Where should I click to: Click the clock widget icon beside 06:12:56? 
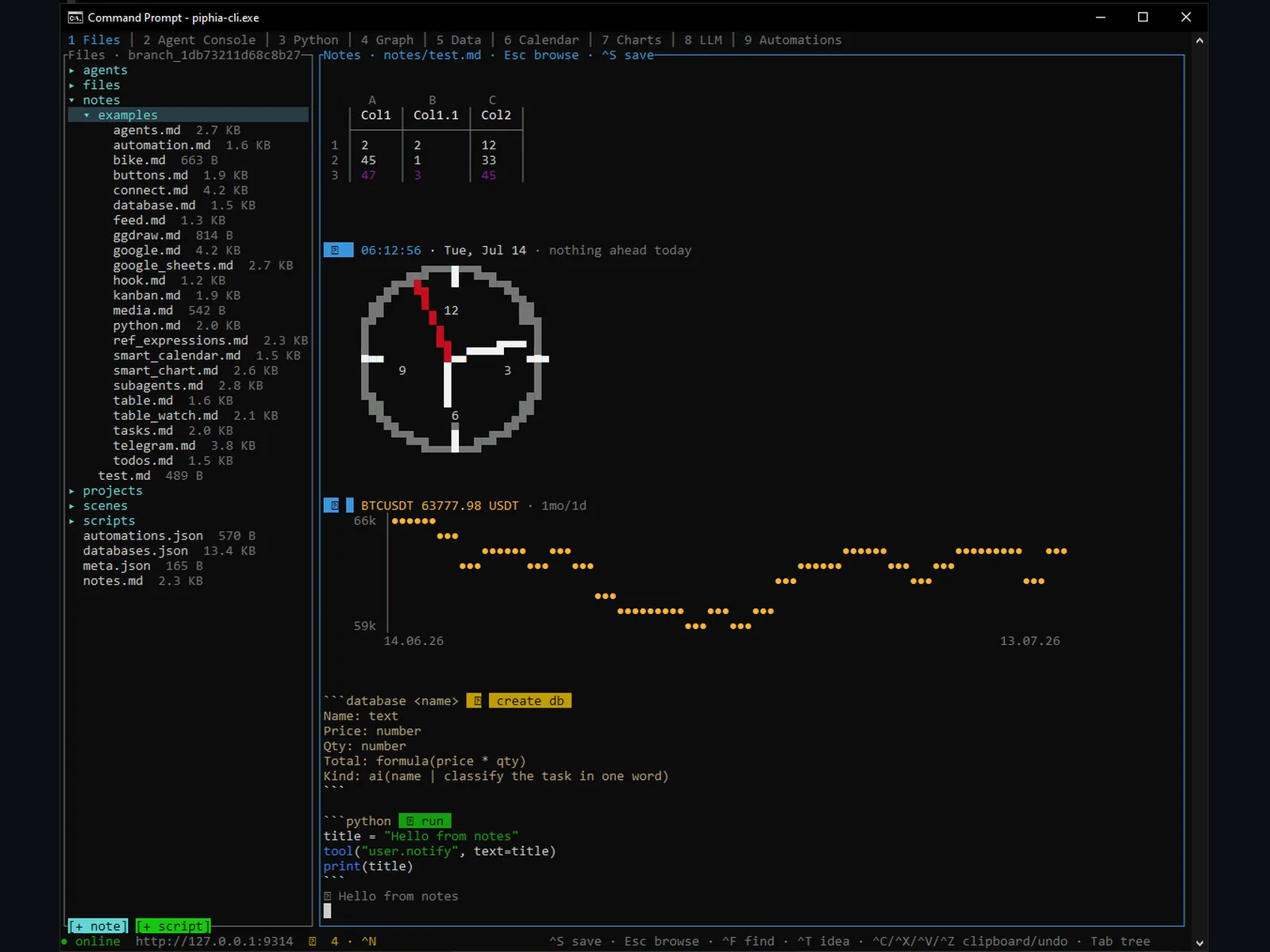click(x=337, y=251)
